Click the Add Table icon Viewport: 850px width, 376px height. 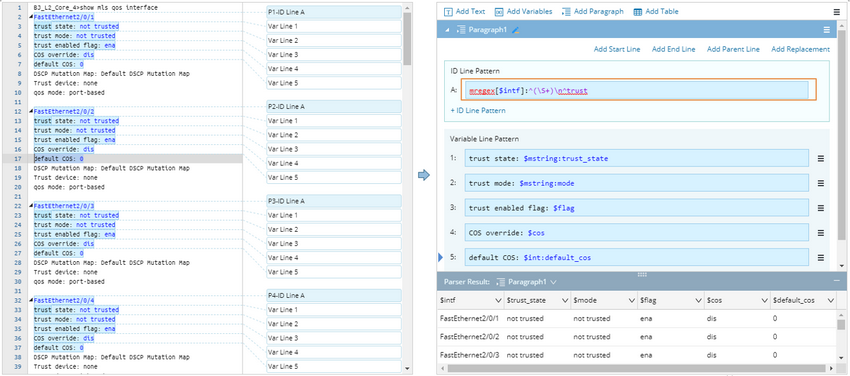click(638, 11)
